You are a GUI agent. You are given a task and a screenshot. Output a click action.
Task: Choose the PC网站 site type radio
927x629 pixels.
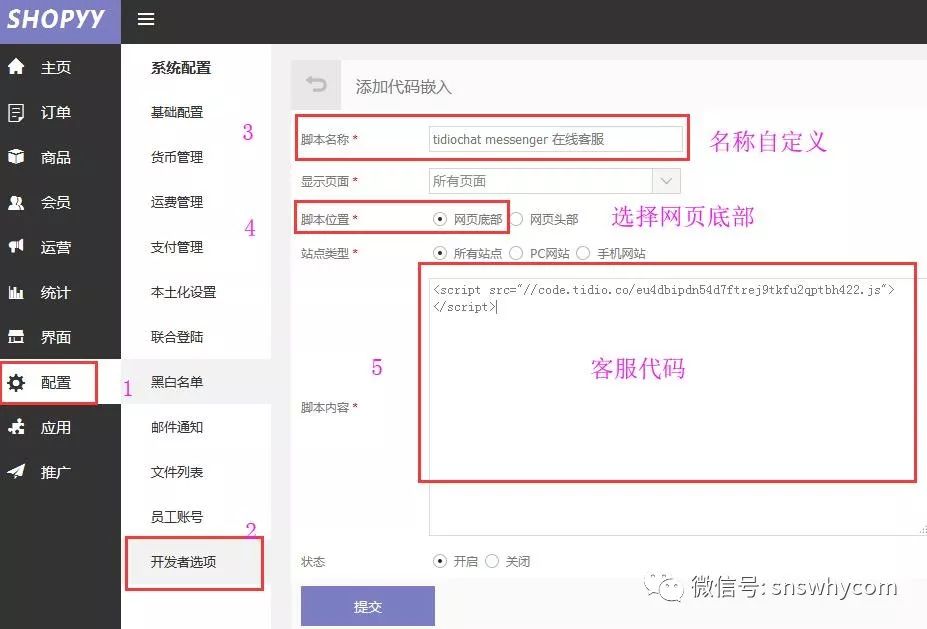(515, 252)
